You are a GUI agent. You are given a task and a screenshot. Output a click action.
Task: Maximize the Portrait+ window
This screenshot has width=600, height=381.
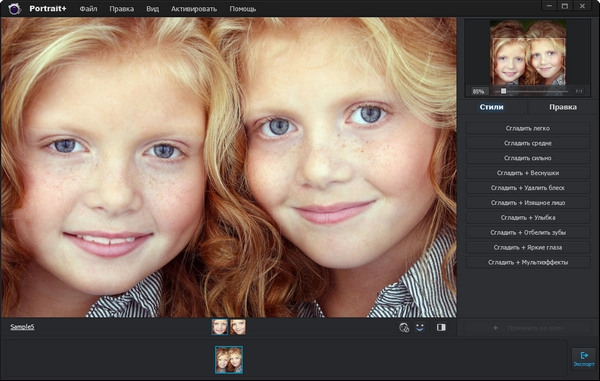565,6
